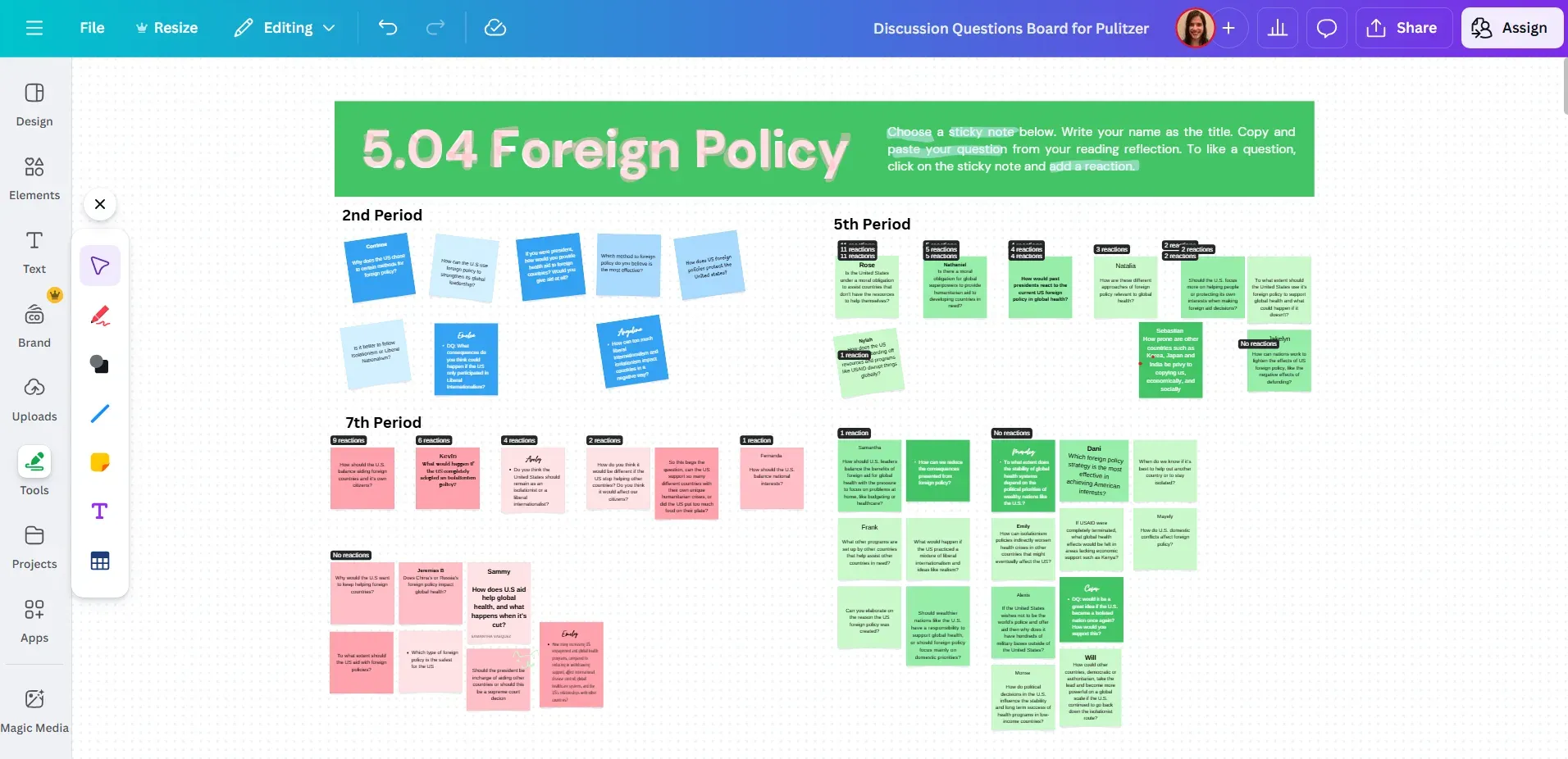
Task: Choose the Select pointer tool
Action: click(100, 266)
